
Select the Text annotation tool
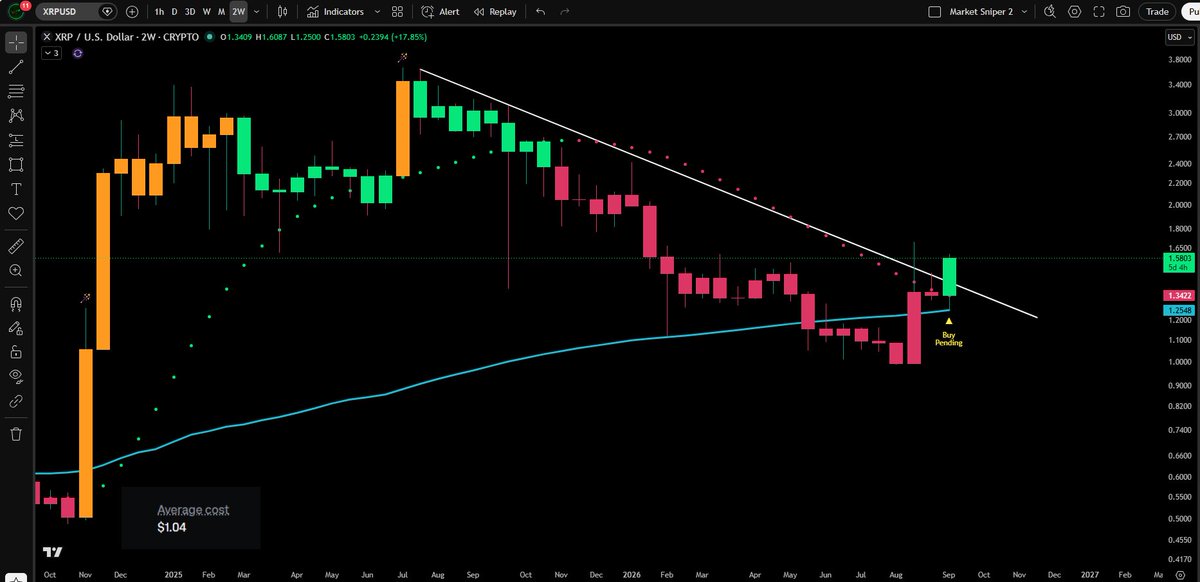[16, 189]
